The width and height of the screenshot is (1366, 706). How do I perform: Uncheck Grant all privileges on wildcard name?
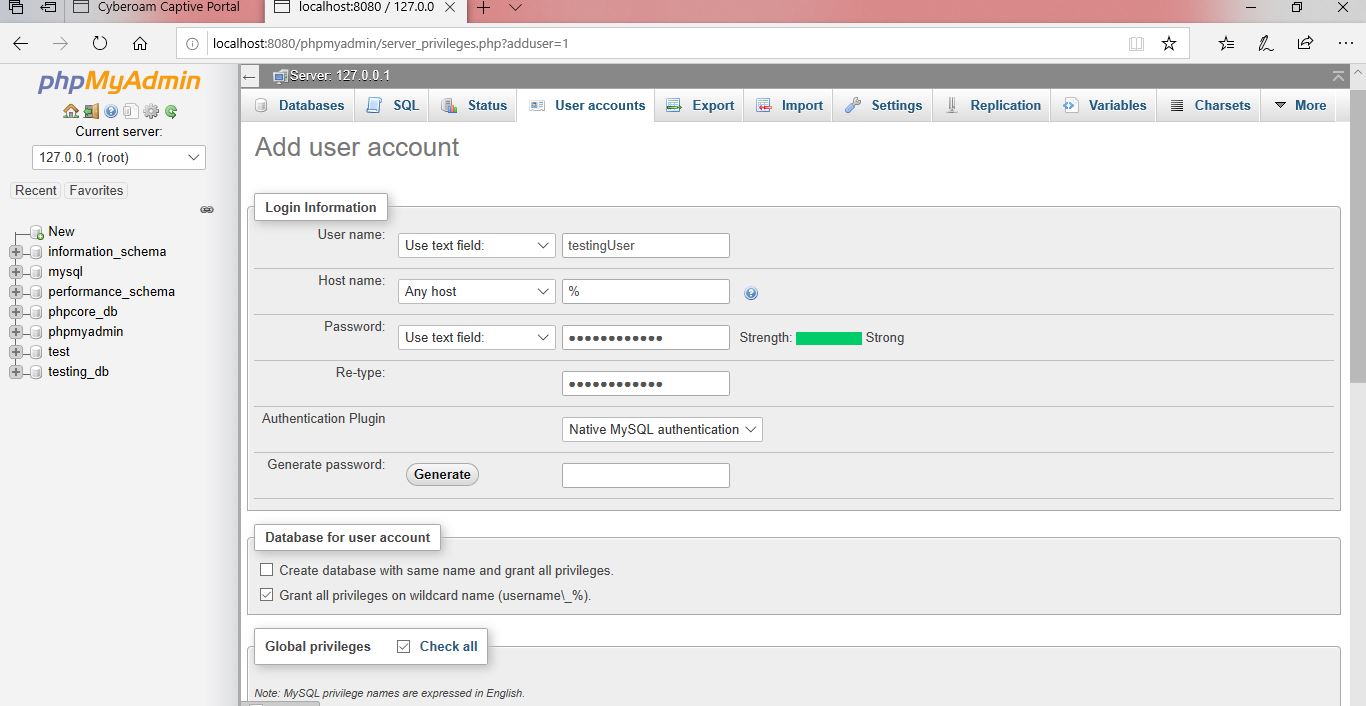pyautogui.click(x=266, y=595)
